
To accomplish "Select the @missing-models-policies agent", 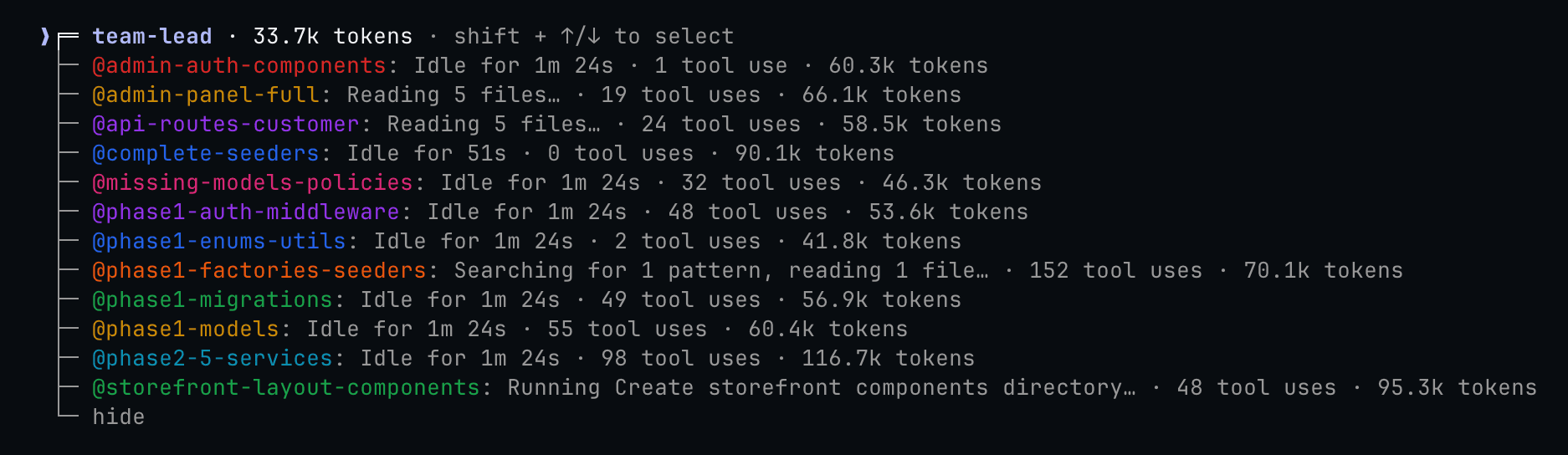I will click(252, 183).
